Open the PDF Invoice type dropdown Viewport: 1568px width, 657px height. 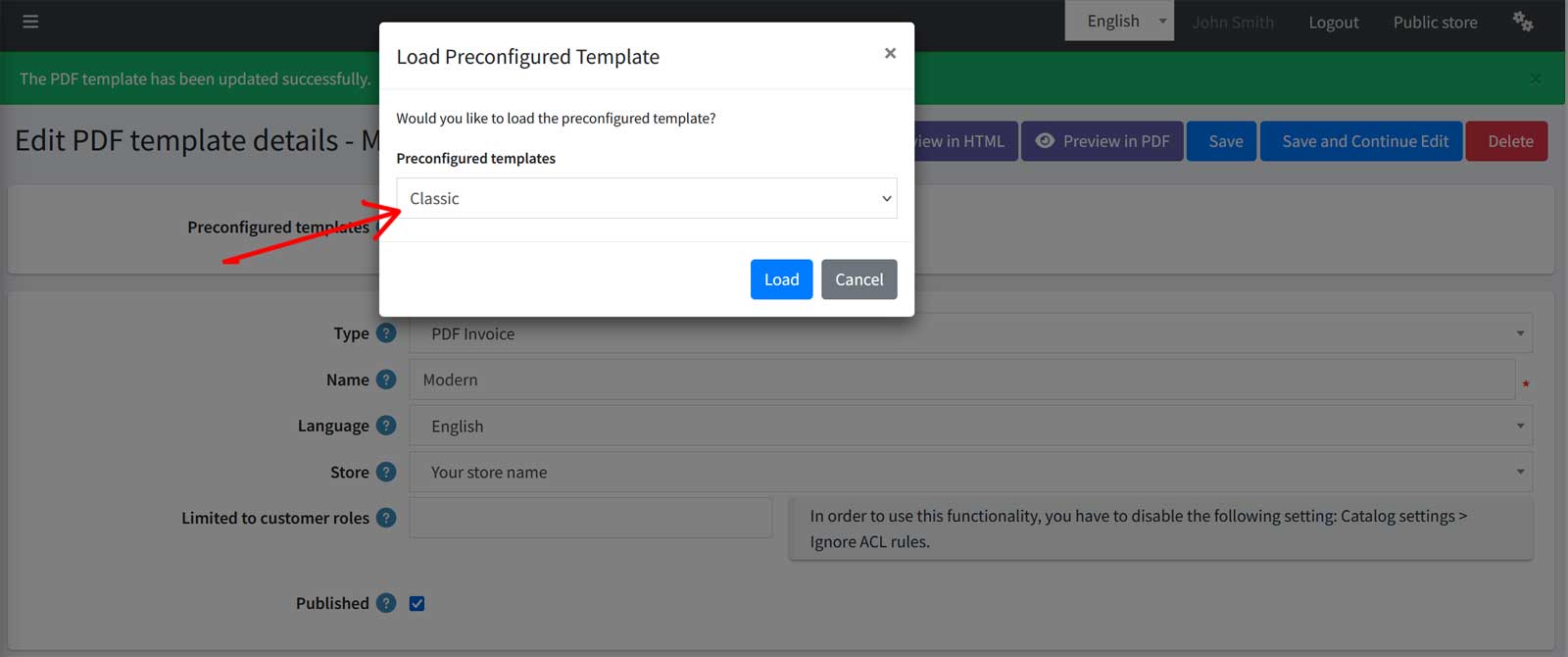(x=970, y=333)
